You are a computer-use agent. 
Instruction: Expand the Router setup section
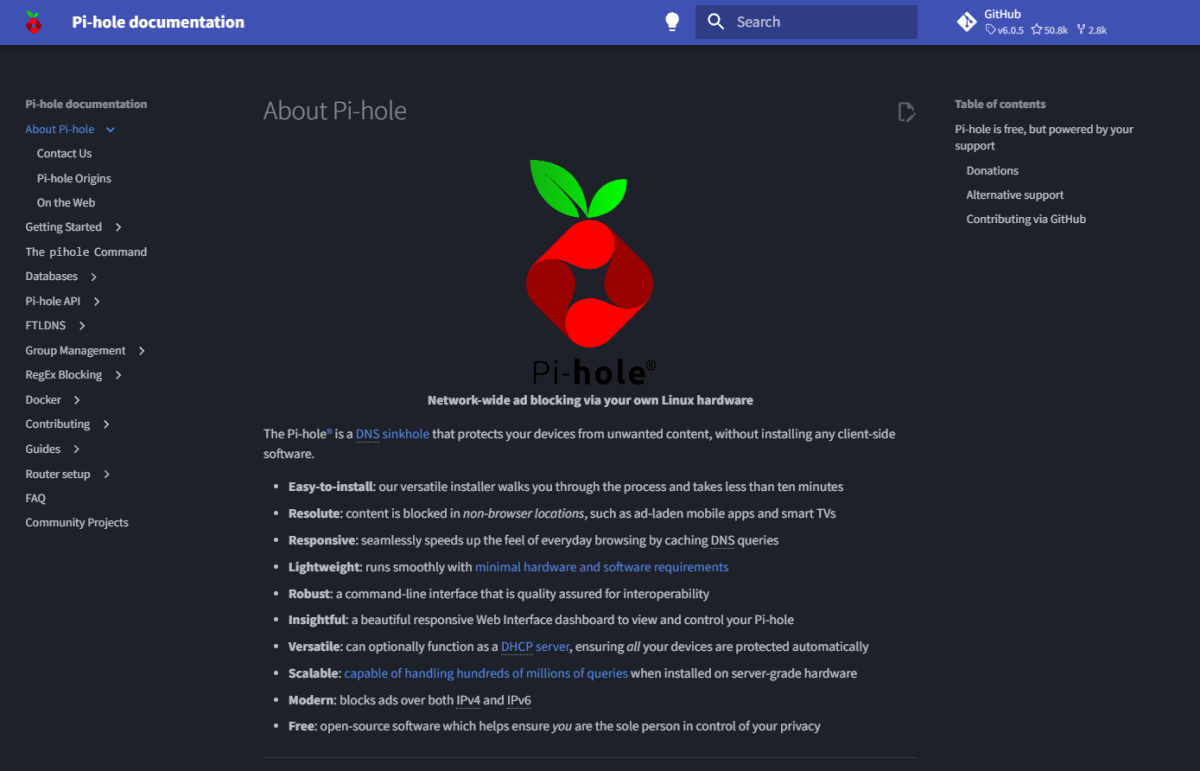[x=106, y=474]
